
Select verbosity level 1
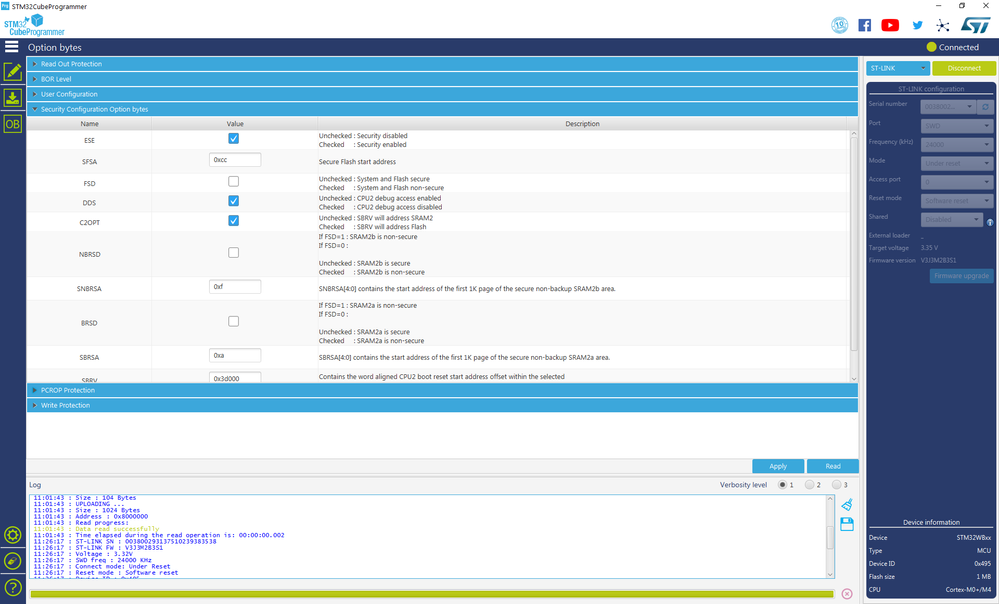782,485
